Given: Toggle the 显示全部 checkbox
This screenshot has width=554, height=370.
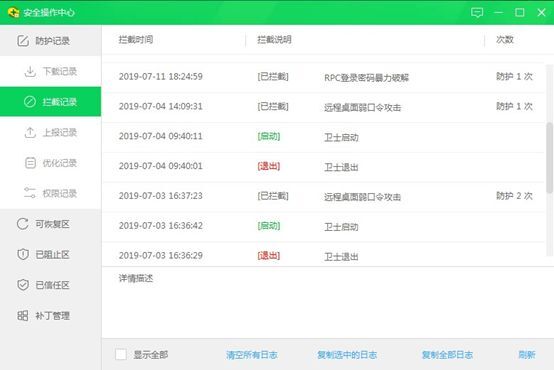Looking at the screenshot, I should [121, 354].
